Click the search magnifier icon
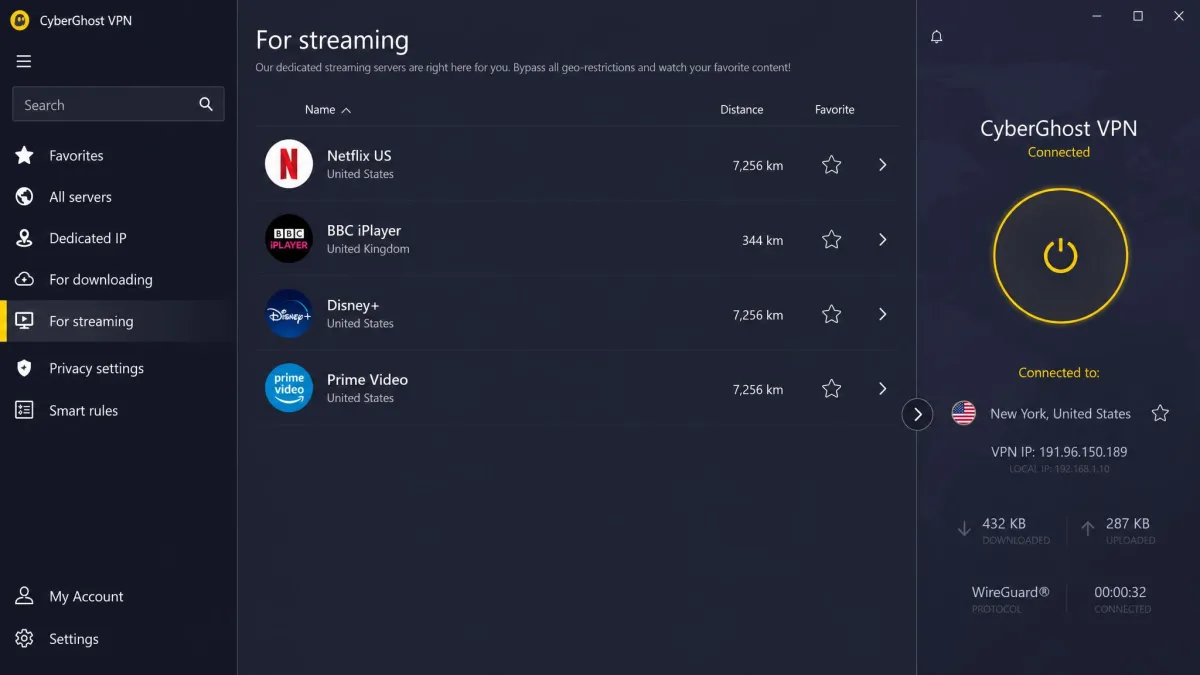This screenshot has height=675, width=1200. 206,104
